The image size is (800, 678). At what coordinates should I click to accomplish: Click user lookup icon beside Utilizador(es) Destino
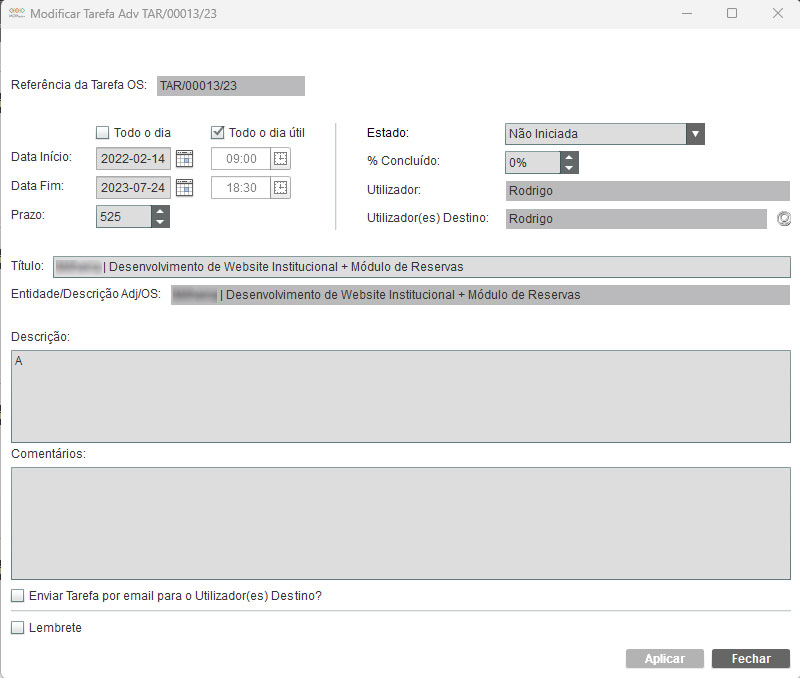783,219
